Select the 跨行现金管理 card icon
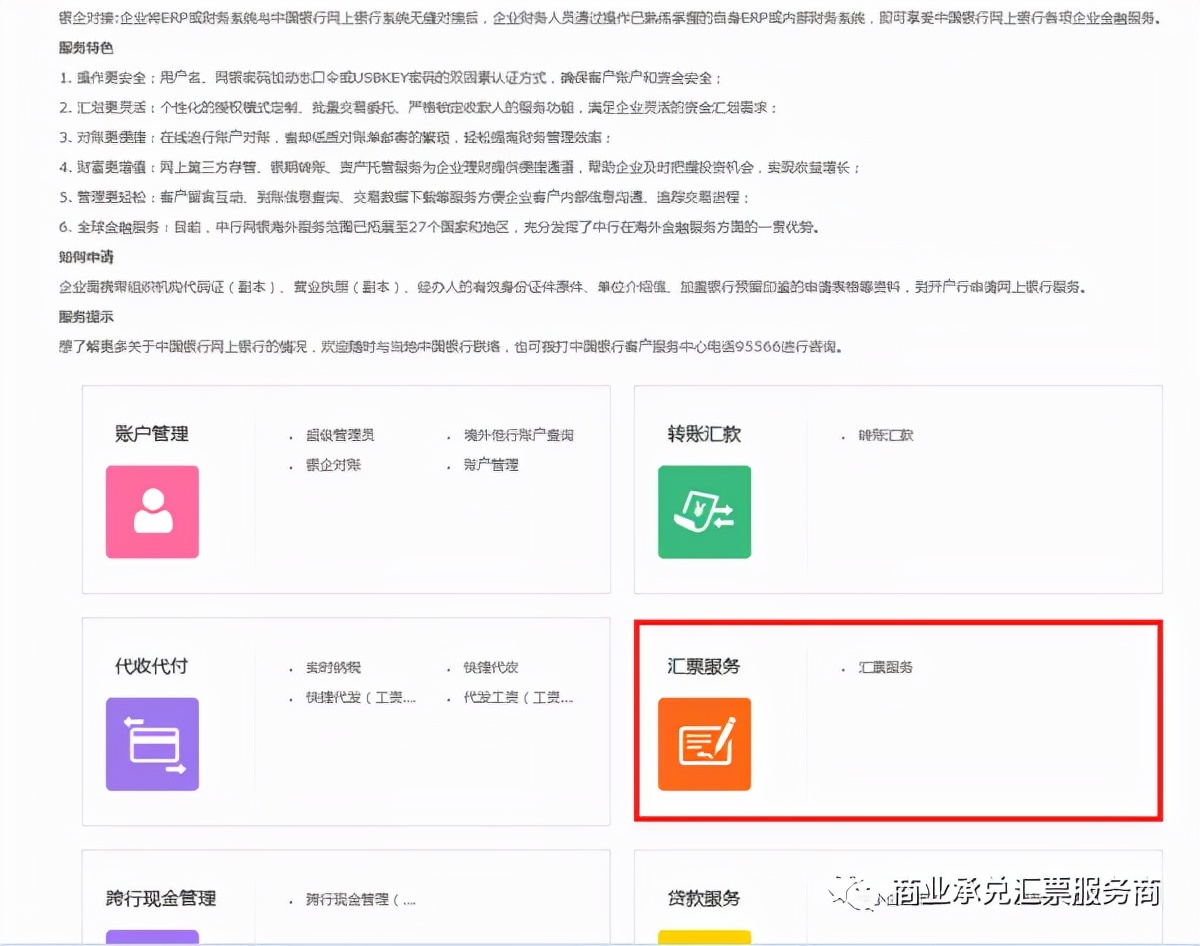The width and height of the screenshot is (1200, 946). (x=152, y=940)
